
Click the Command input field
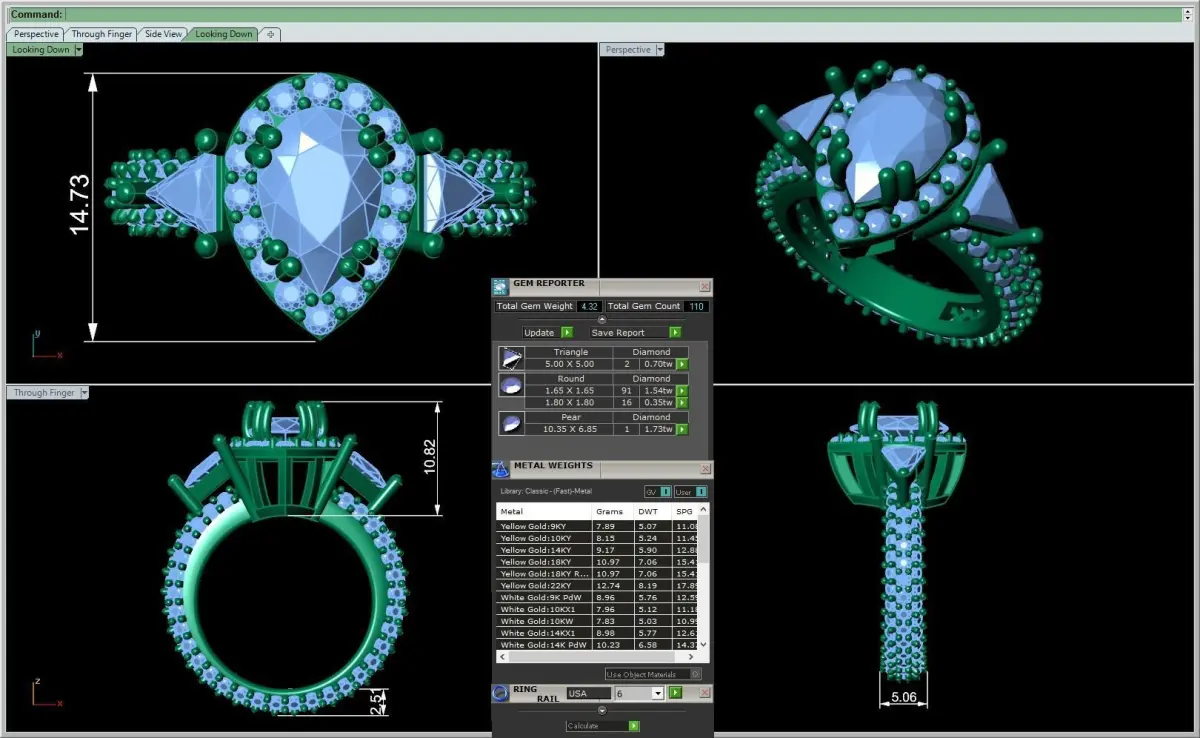tap(622, 15)
